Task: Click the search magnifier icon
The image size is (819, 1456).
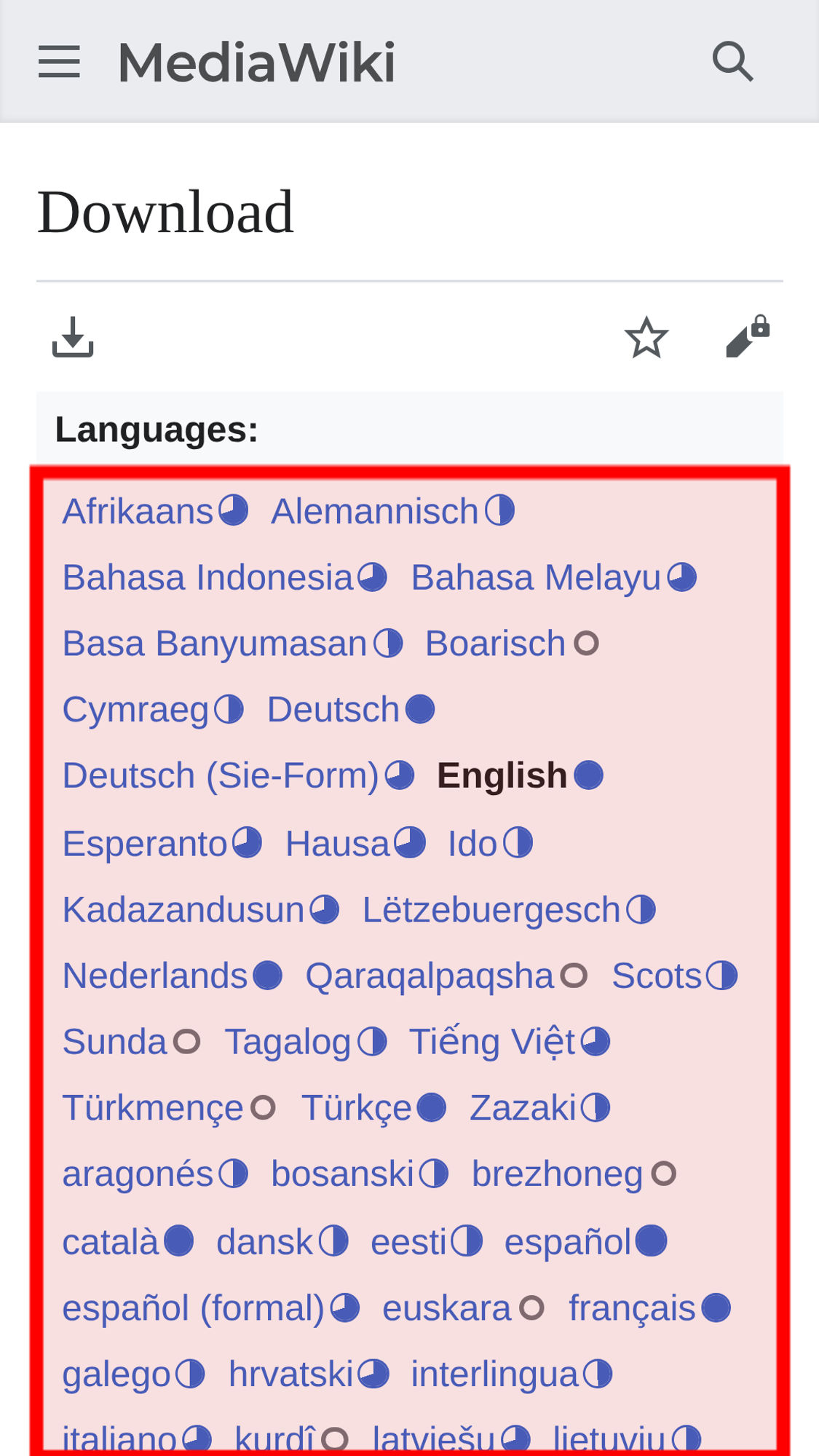Action: 732,61
